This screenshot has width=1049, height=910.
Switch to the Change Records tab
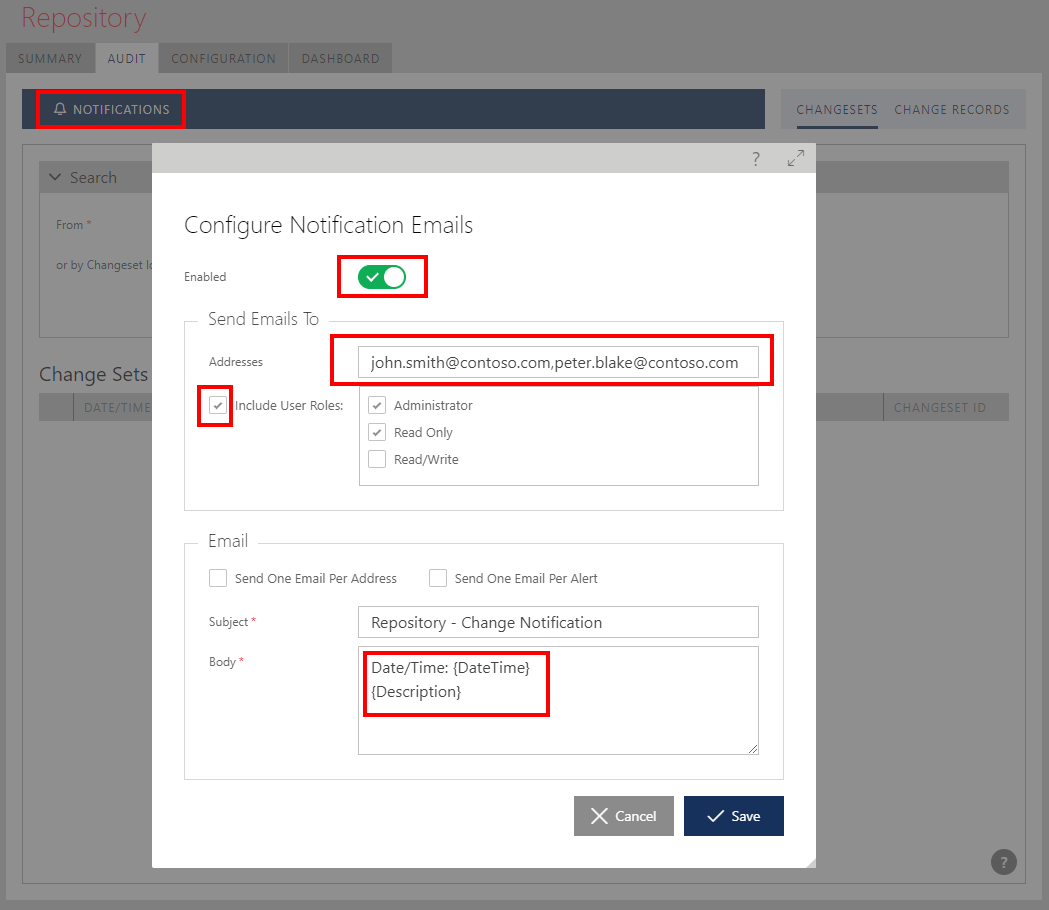pyautogui.click(x=951, y=110)
